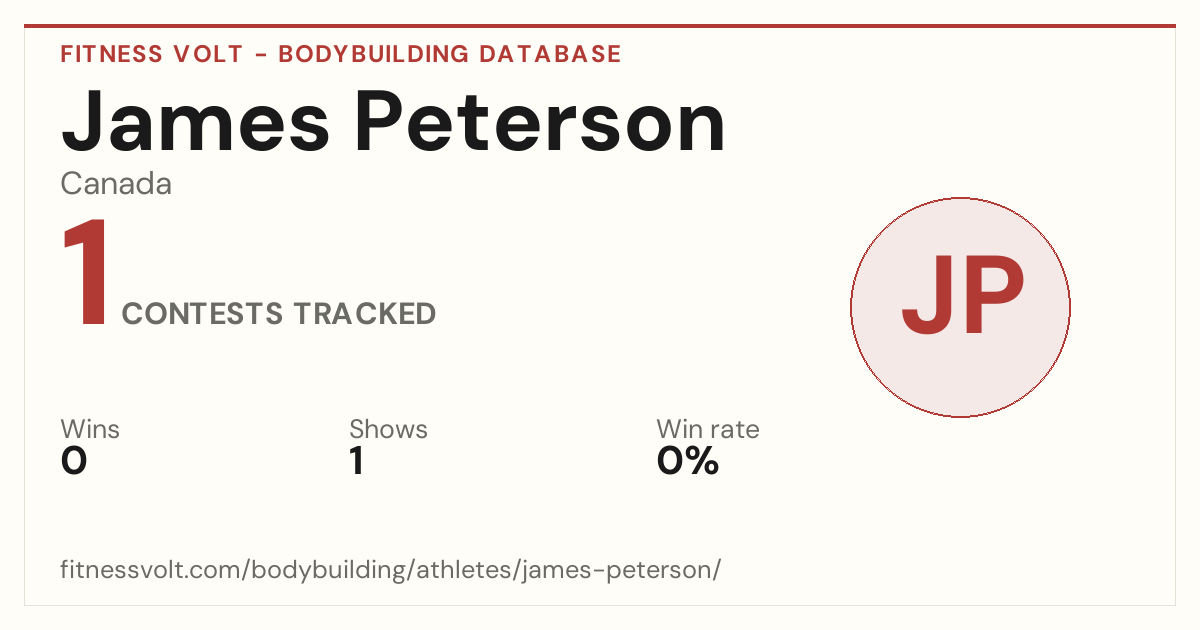The height and width of the screenshot is (630, 1200).
Task: Open the fitnessvolt.com athlete profile URL
Action: [x=391, y=570]
